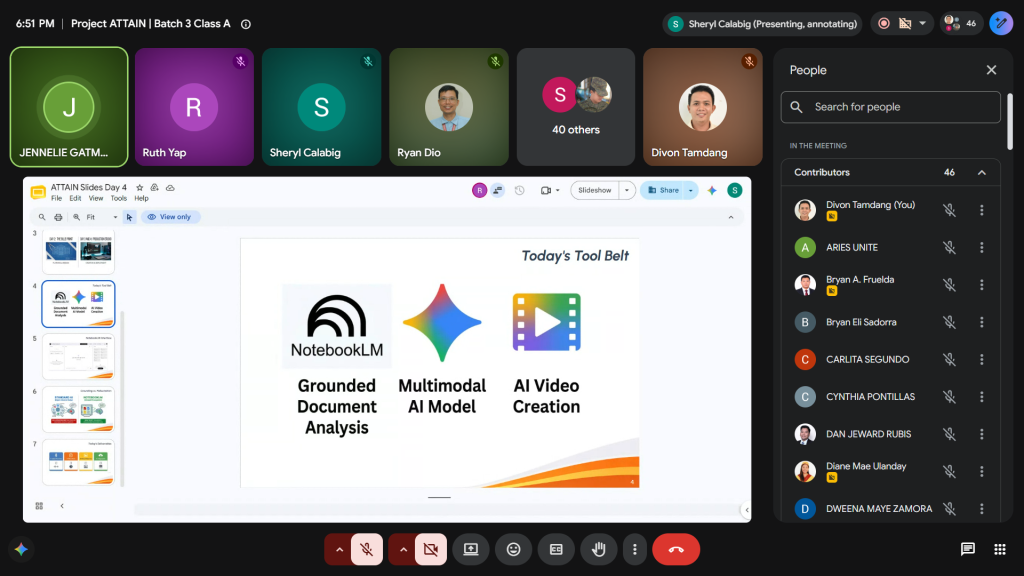
Task: Expand side panel arrow at slide's right edge
Action: pyautogui.click(x=746, y=510)
